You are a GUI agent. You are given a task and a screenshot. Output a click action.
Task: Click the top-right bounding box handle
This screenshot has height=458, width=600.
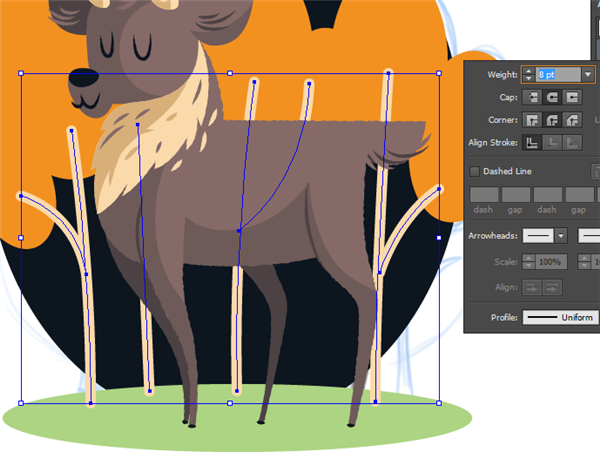click(x=439, y=73)
